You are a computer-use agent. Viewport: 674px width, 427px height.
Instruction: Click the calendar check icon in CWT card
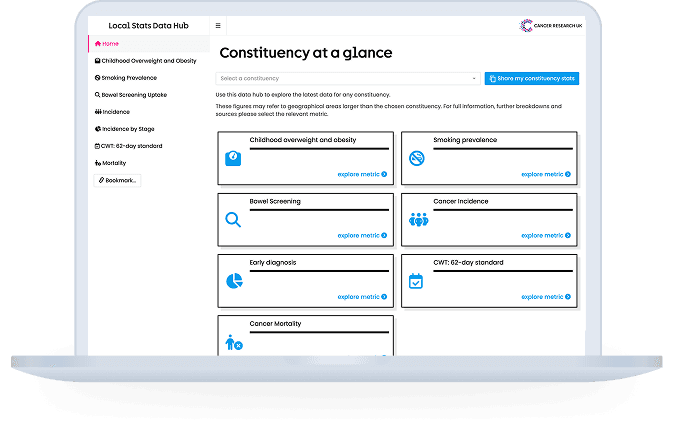click(416, 281)
